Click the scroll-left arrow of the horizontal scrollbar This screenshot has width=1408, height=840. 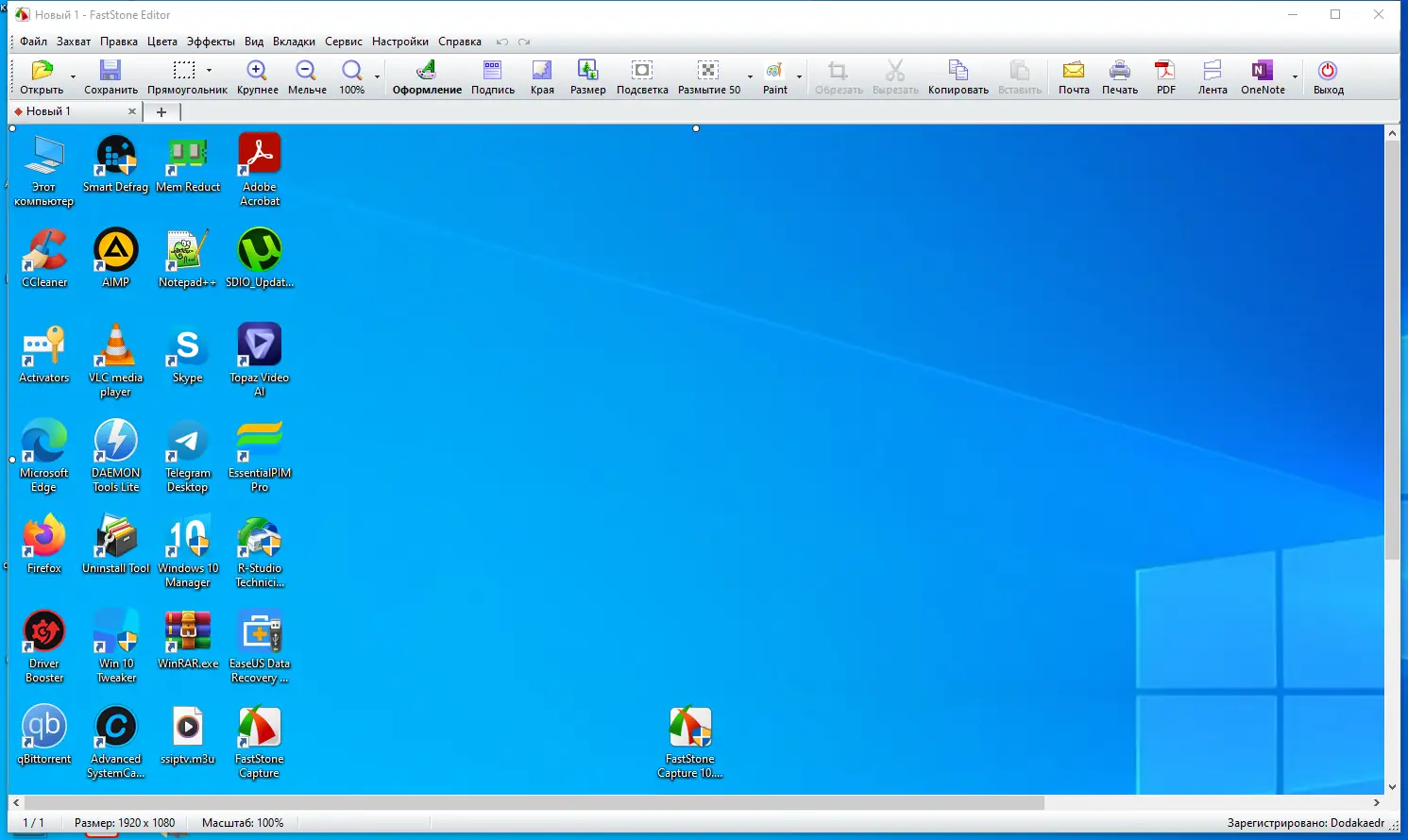click(16, 803)
